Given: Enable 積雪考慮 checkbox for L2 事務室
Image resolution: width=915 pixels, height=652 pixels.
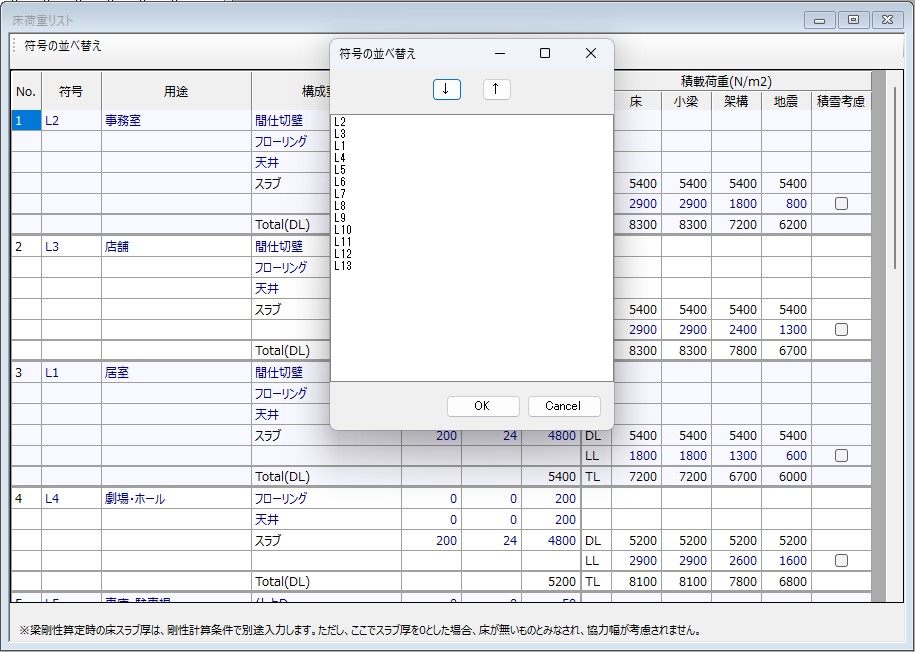Looking at the screenshot, I should 841,204.
